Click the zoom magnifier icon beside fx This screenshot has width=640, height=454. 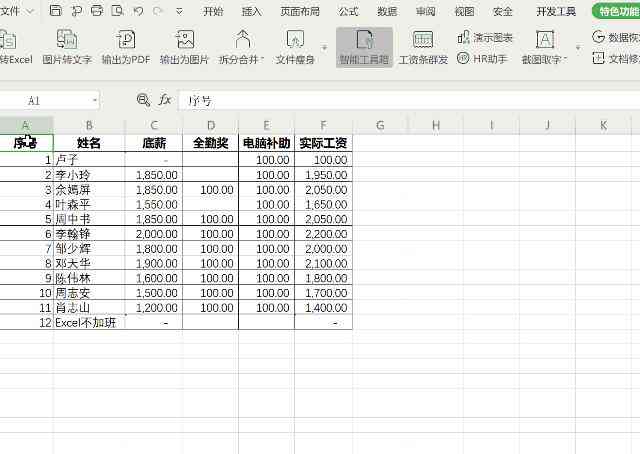[x=143, y=100]
